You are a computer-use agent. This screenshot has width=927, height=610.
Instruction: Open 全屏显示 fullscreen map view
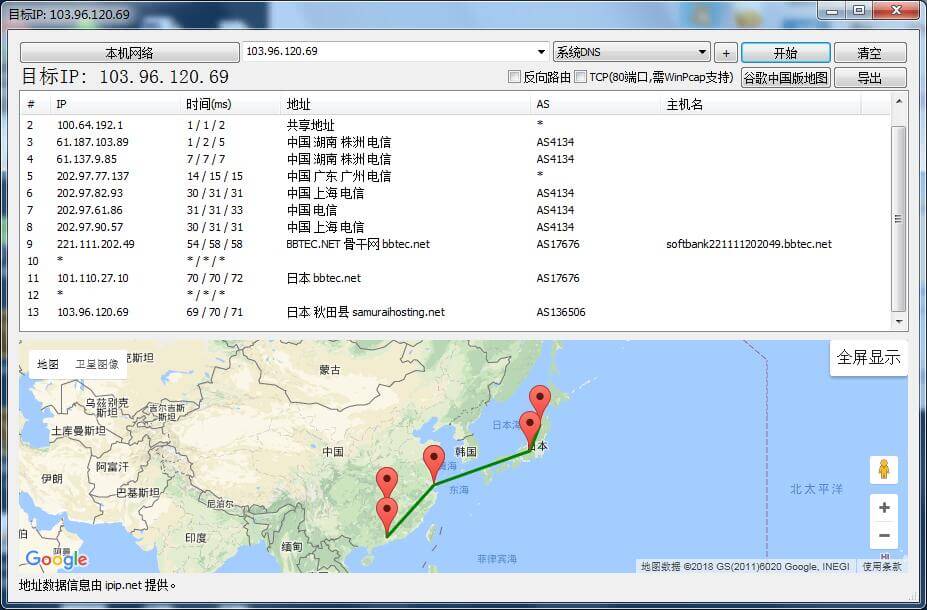coord(868,358)
